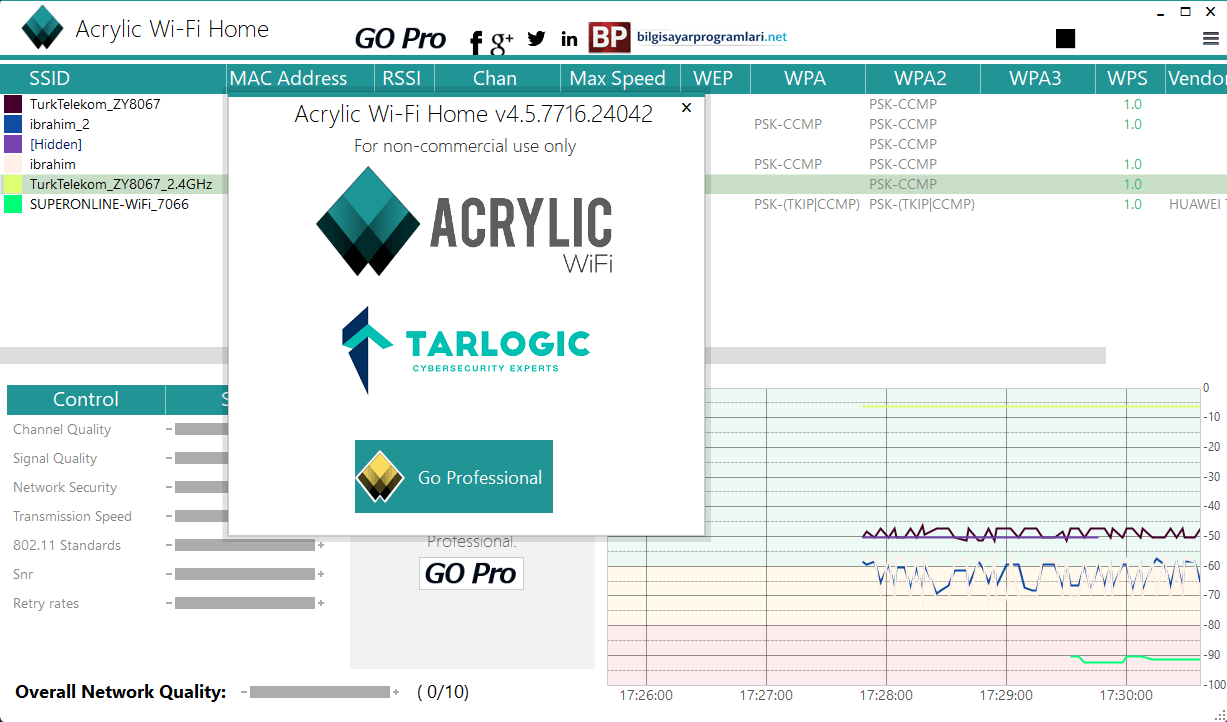Image resolution: width=1227 pixels, height=722 pixels.
Task: Maximize the Acrylic Wi-Fi Home window
Action: click(x=1185, y=12)
